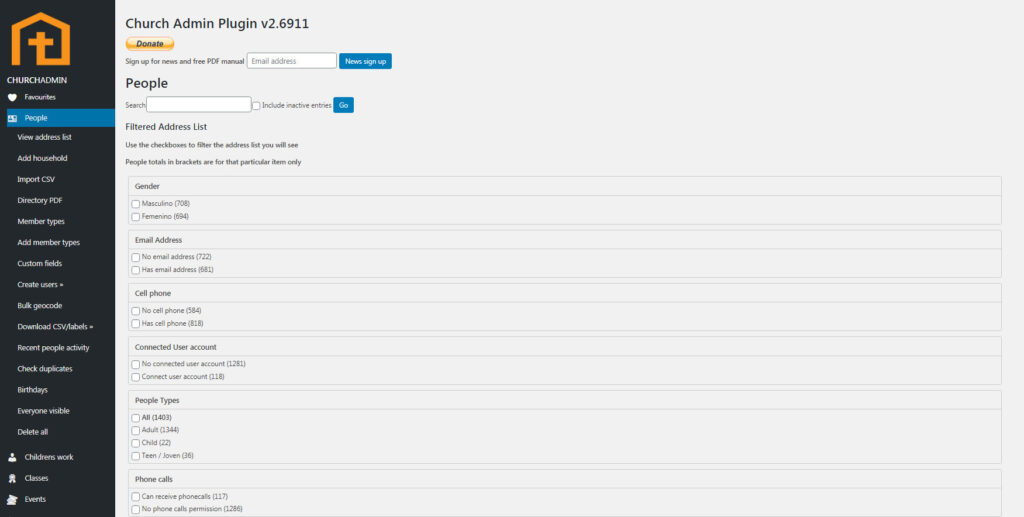Expand the Create users submenu
Viewport: 1024px width, 517px height.
click(x=40, y=285)
